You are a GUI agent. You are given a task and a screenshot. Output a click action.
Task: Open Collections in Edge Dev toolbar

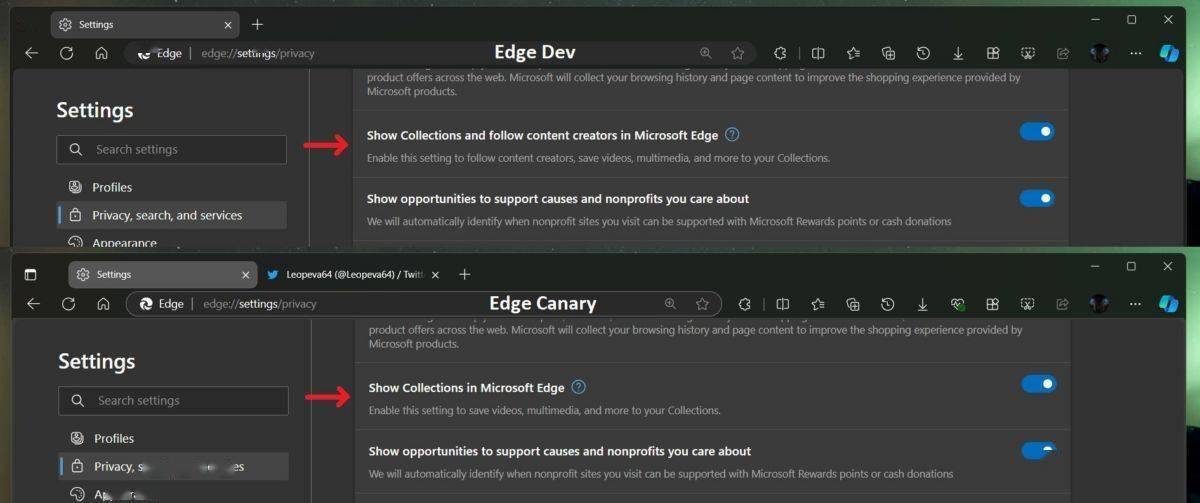point(888,53)
